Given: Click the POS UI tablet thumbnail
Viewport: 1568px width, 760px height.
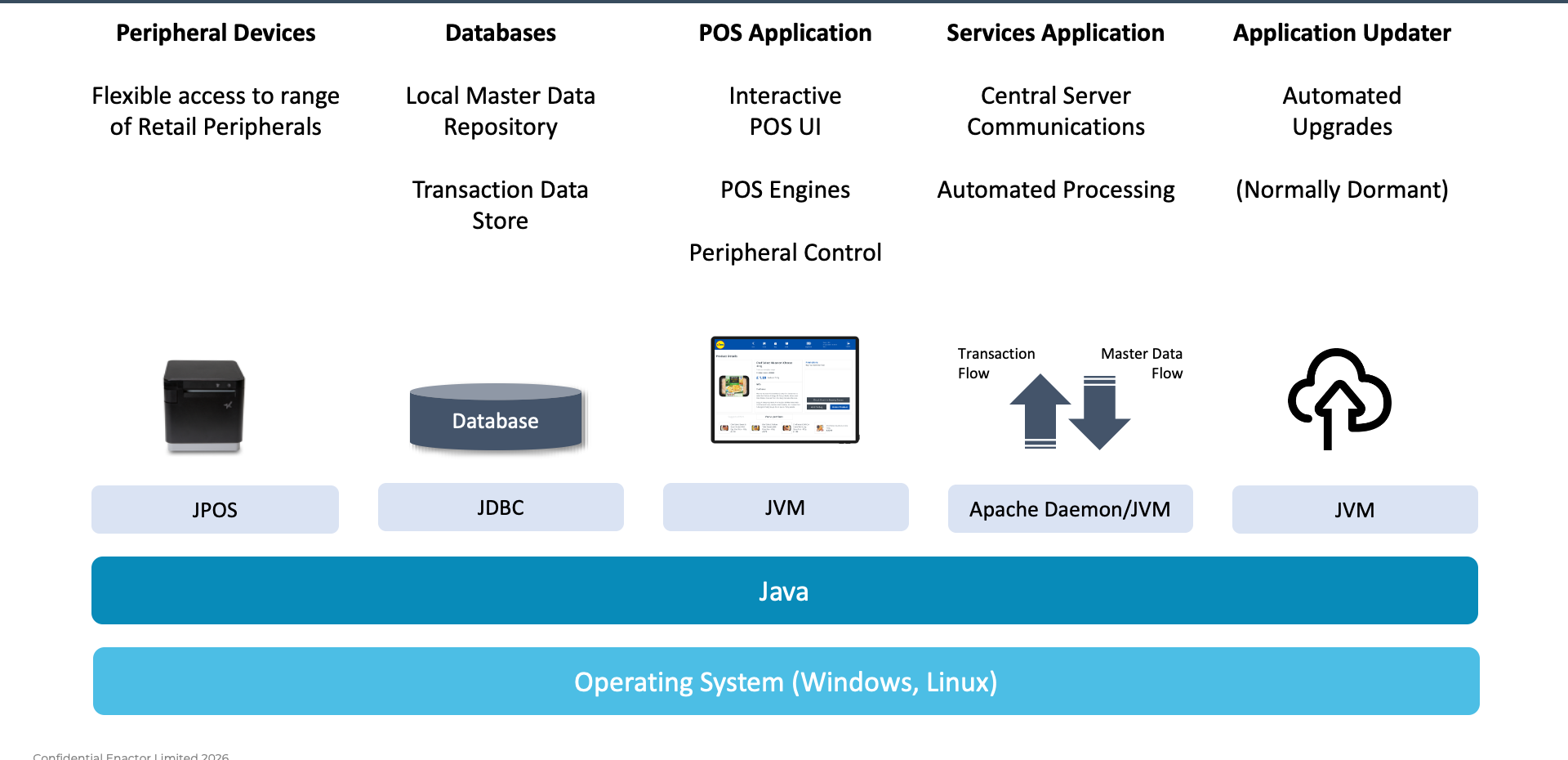Looking at the screenshot, I should [784, 391].
